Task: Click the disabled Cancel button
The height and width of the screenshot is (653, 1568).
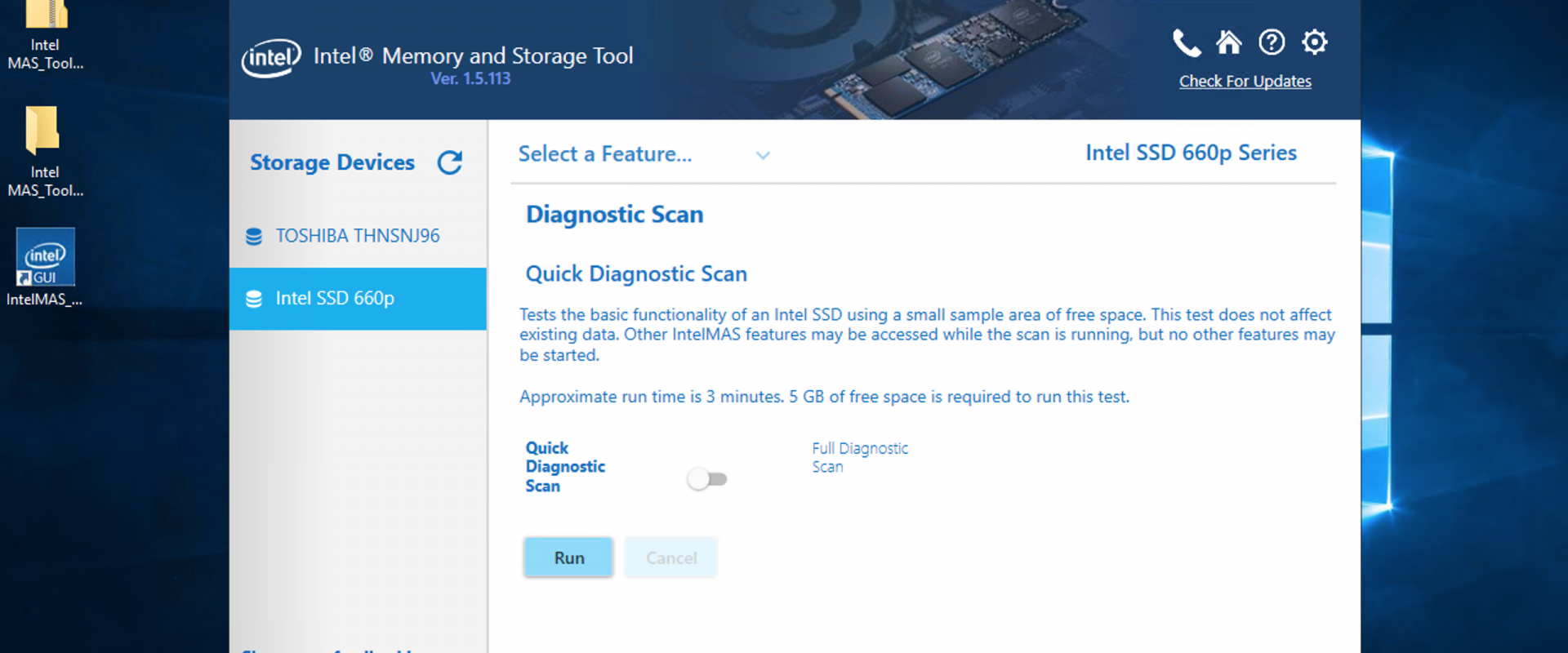Action: point(671,557)
